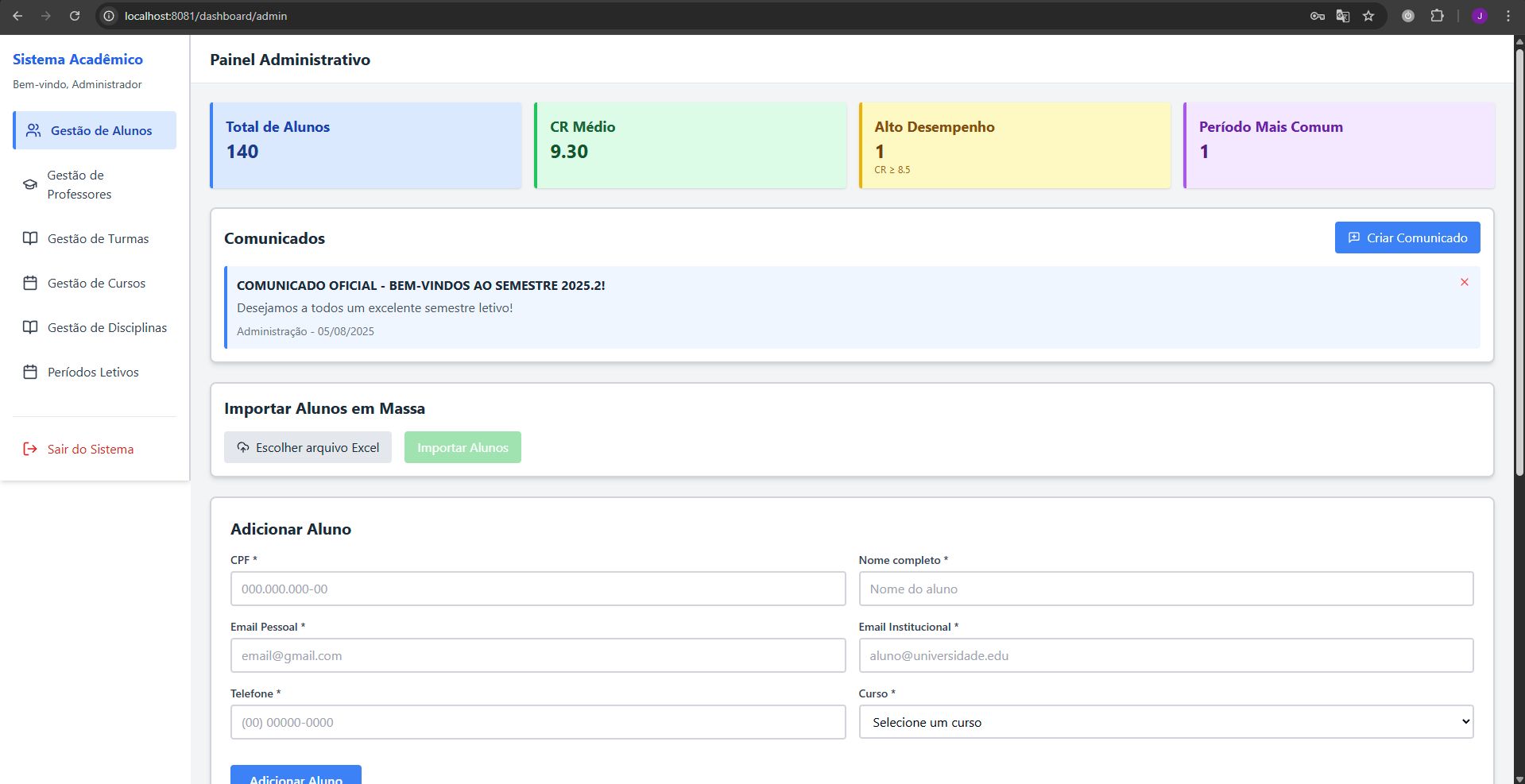Click the calendar icon beside Gestão de Cursos
The image size is (1525, 784).
coord(30,283)
